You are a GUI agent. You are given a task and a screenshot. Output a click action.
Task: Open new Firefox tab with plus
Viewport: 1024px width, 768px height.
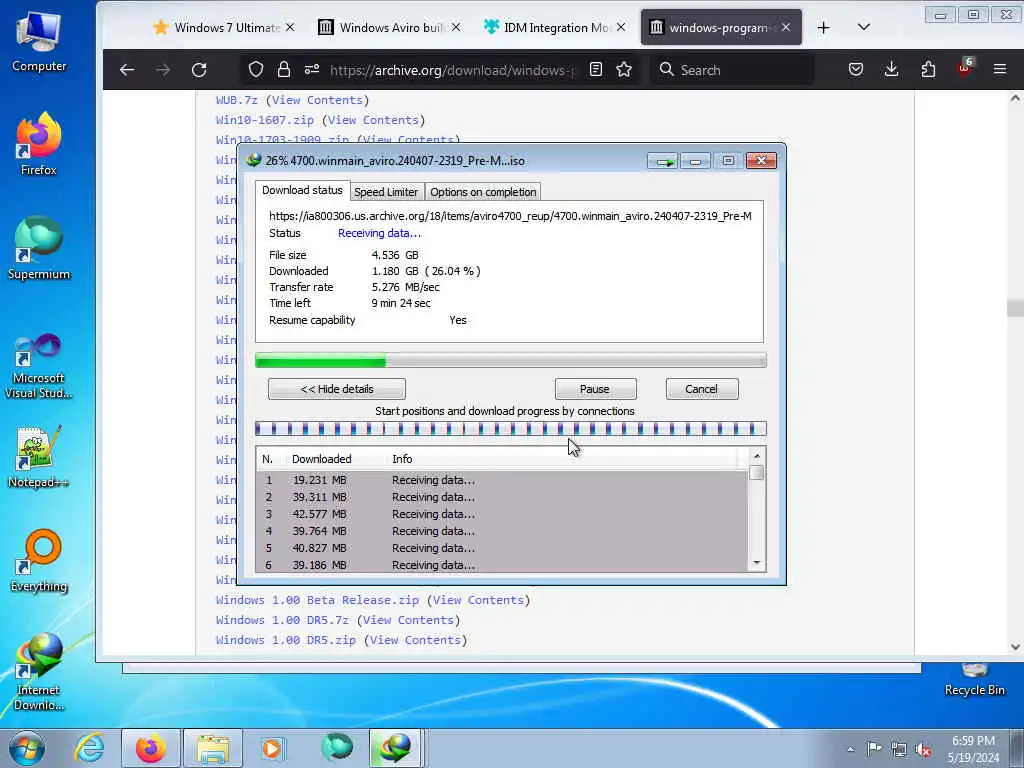point(824,27)
